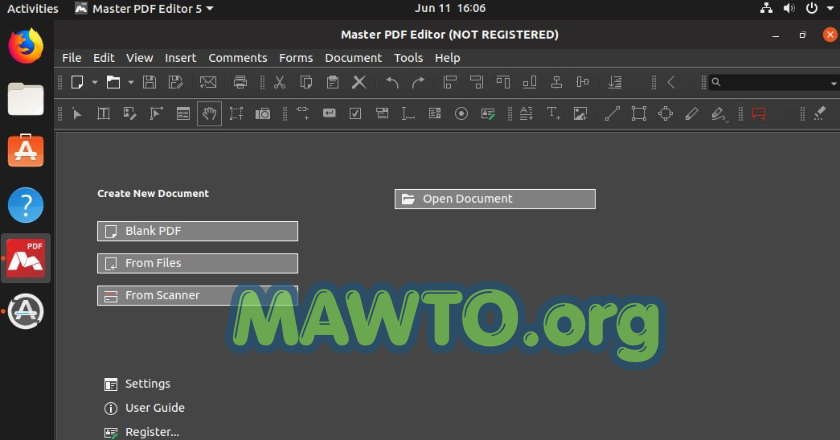Click the Print toolbar icon

(x=241, y=82)
